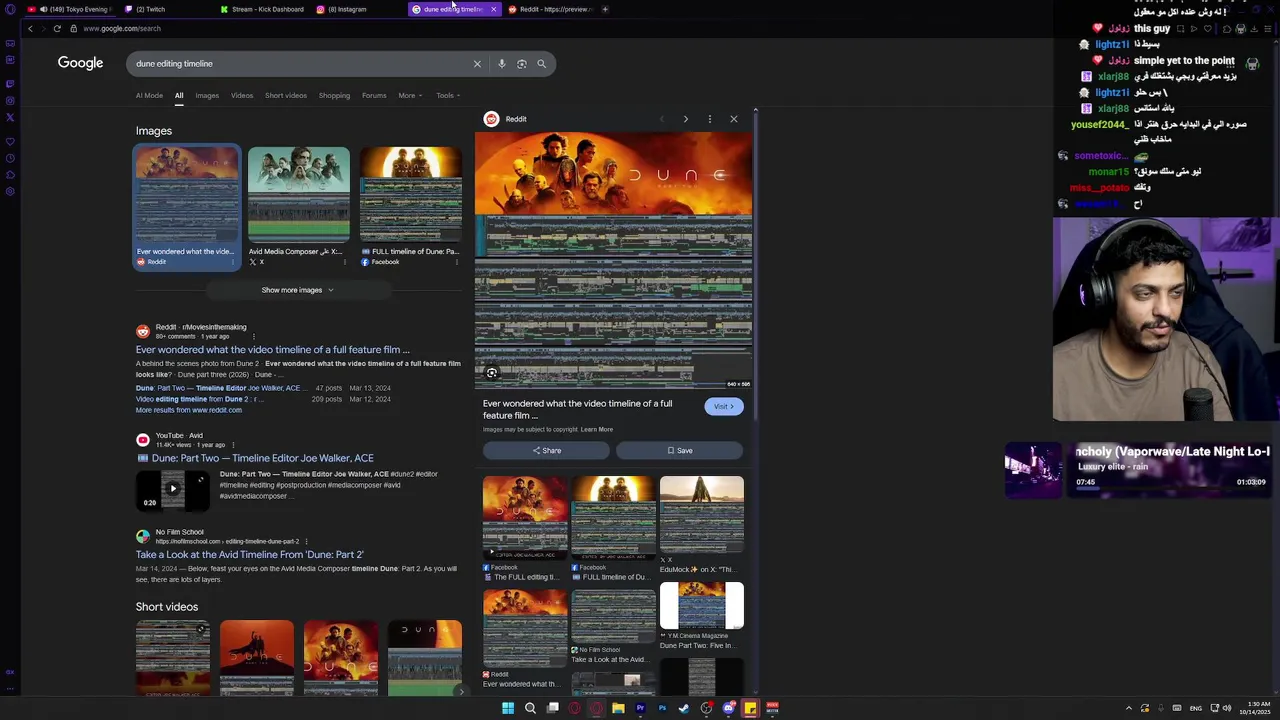Switch to Videos search tab
The height and width of the screenshot is (720, 1280).
[242, 96]
